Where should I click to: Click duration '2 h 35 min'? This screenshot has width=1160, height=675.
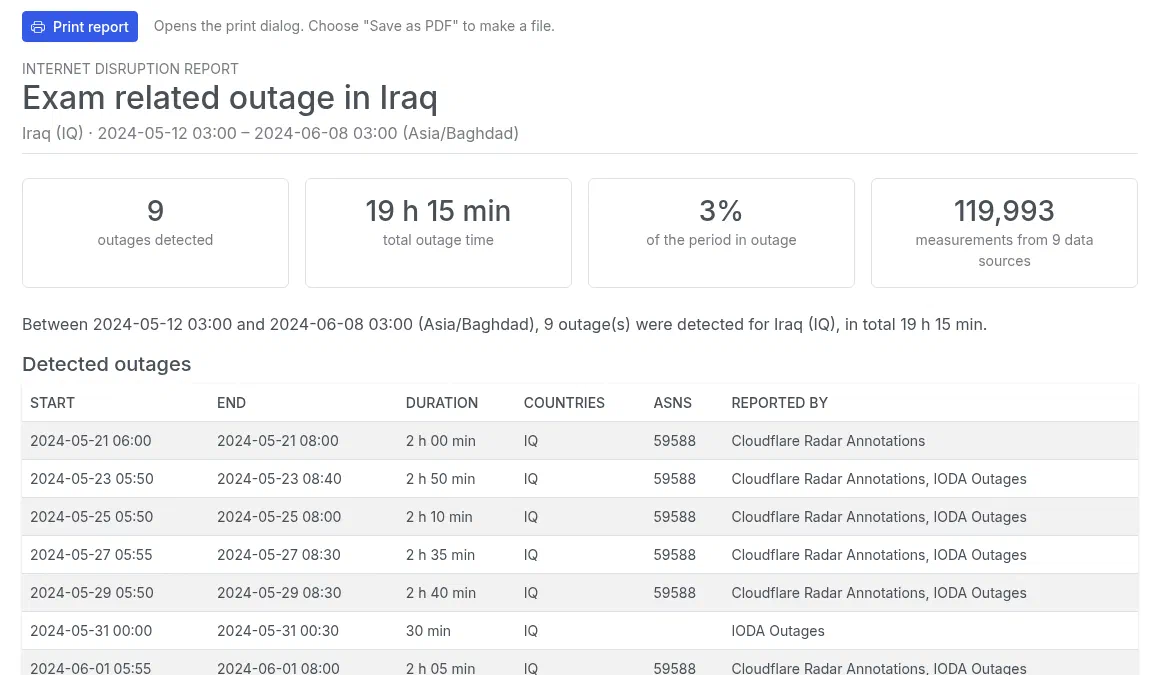click(x=440, y=555)
